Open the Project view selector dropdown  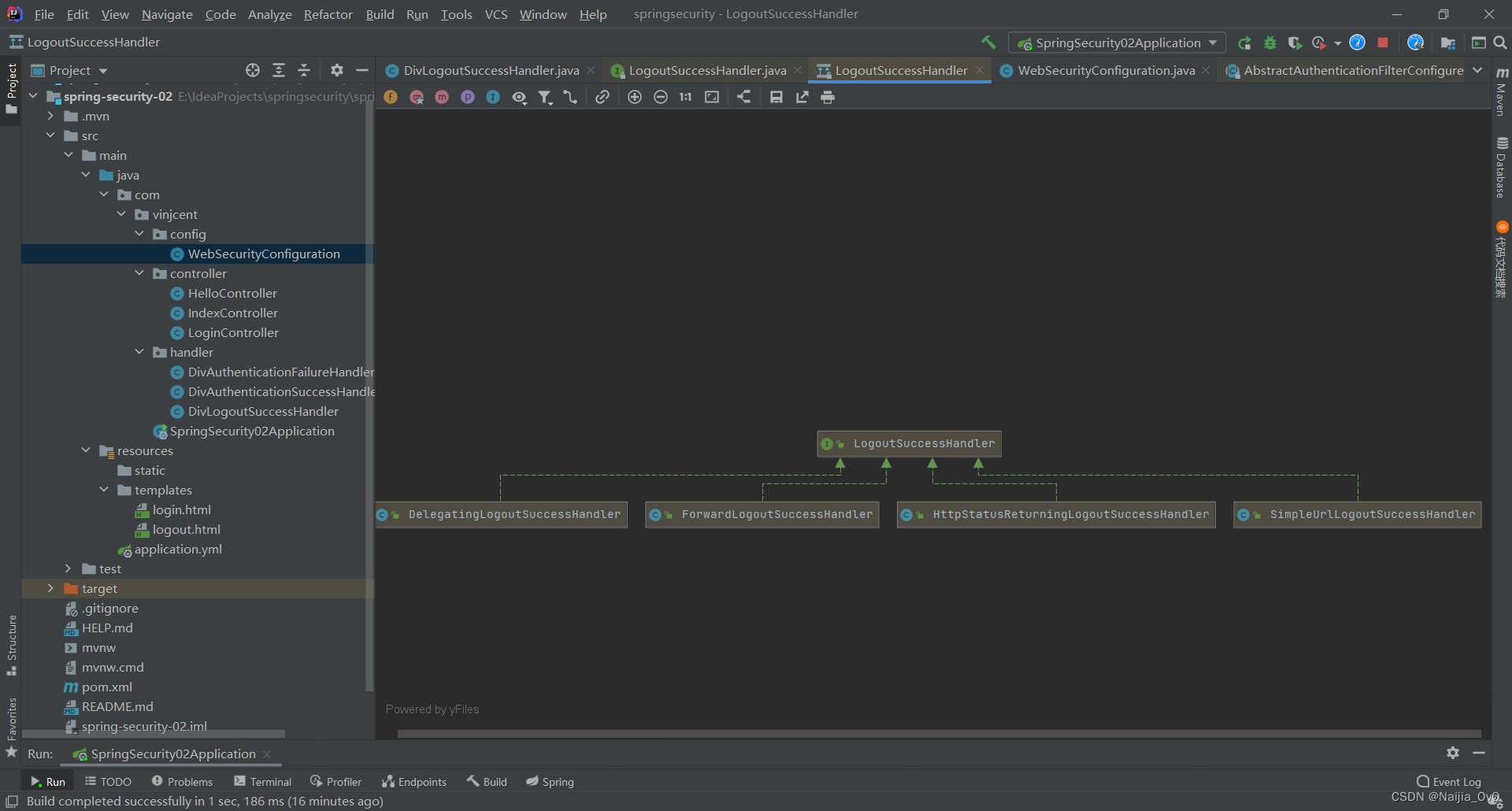[x=69, y=70]
